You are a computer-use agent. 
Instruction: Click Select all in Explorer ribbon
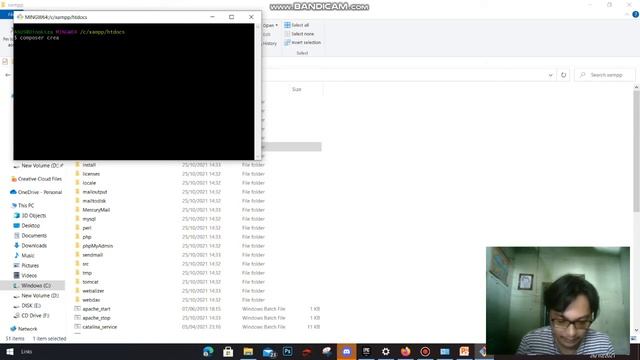pos(297,25)
